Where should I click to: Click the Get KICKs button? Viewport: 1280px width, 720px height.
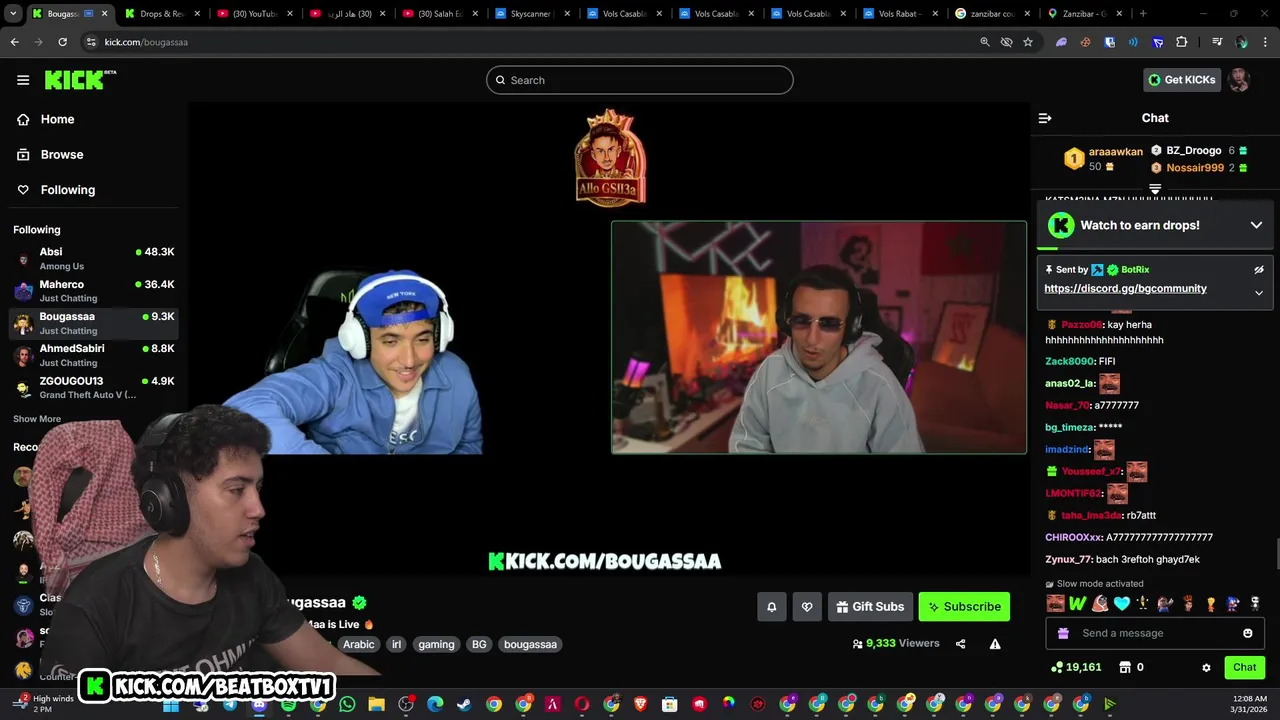point(1182,80)
